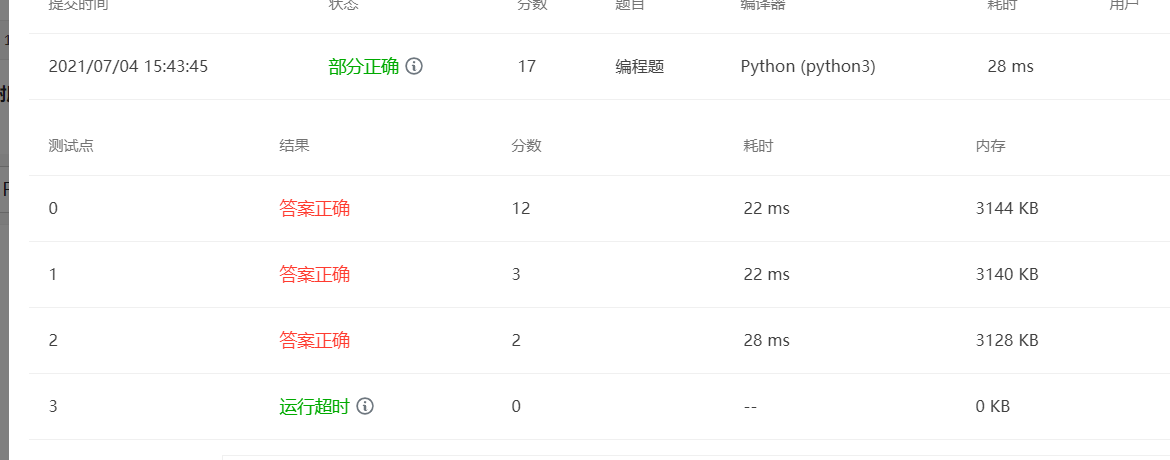Click the 部分正确 status text
The width and height of the screenshot is (1170, 460).
point(363,66)
